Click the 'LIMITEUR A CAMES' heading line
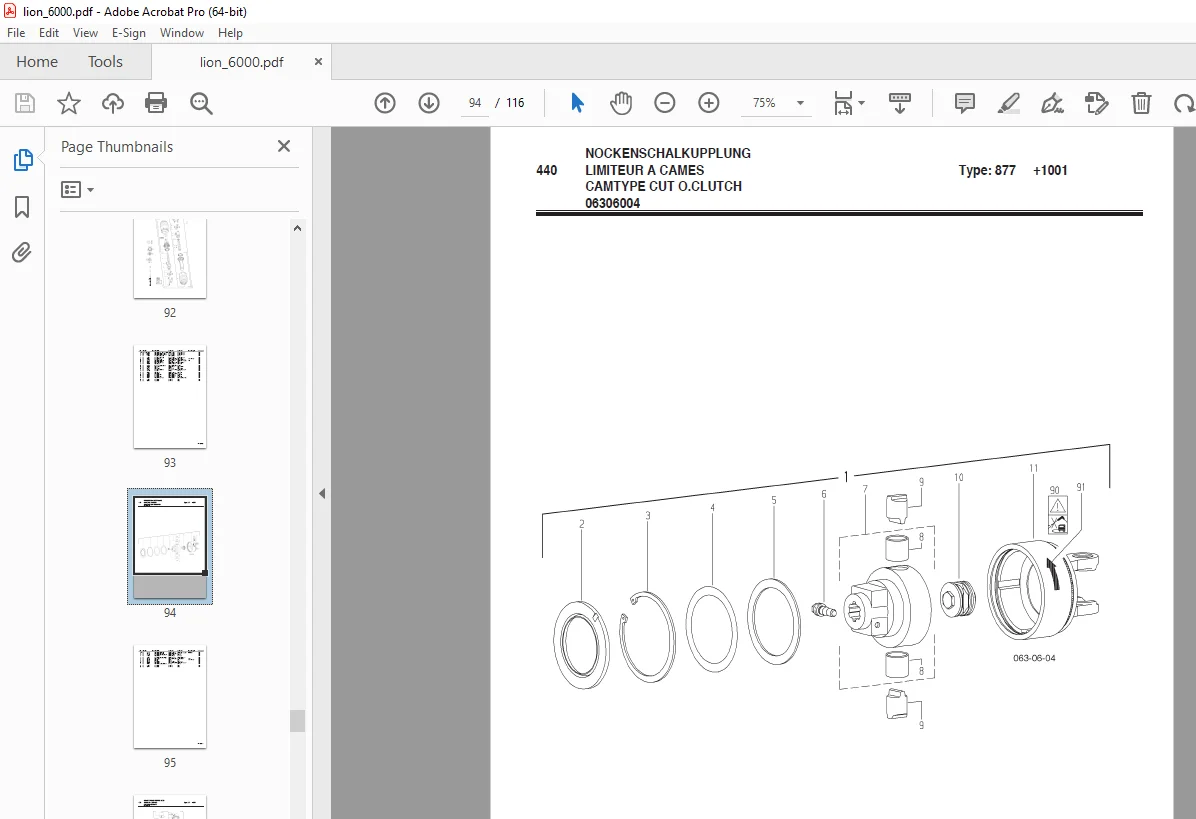 (x=645, y=170)
